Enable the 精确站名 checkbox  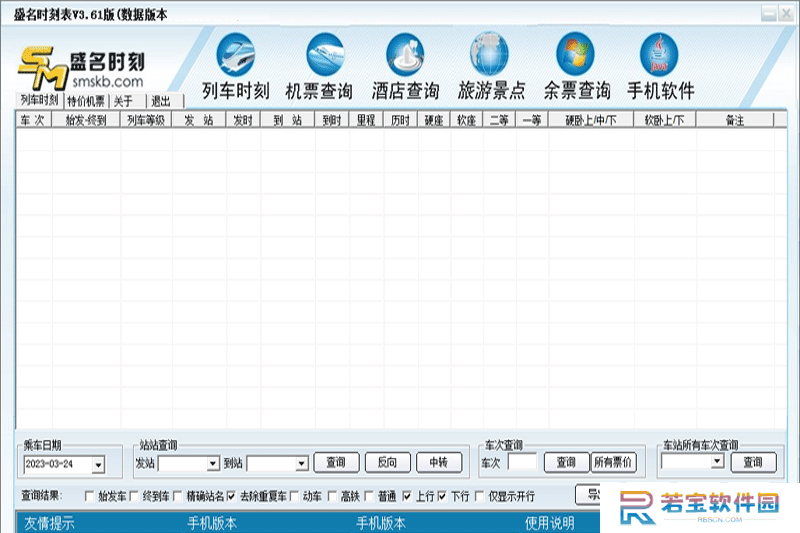click(178, 496)
